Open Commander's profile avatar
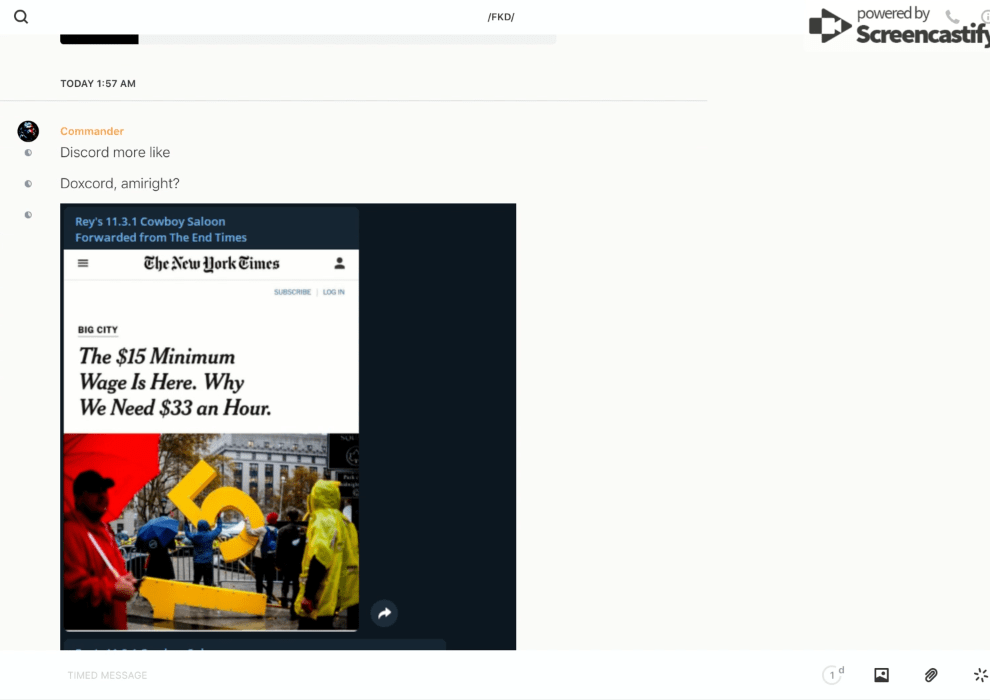Image resolution: width=990 pixels, height=700 pixels. pyautogui.click(x=28, y=131)
